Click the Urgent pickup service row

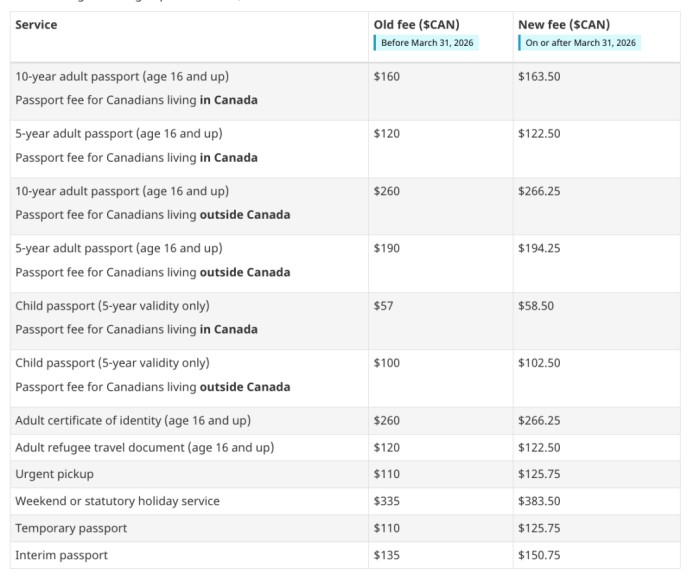(x=54, y=474)
